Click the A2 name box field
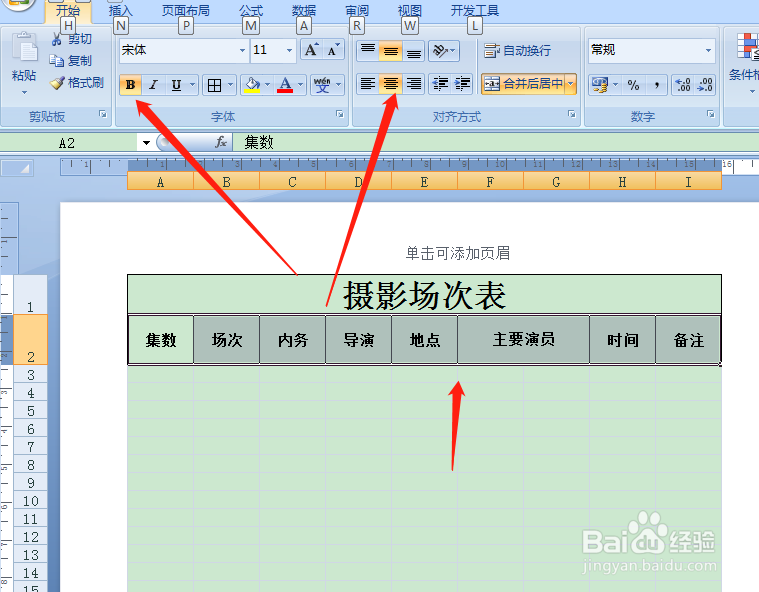Screen dimensions: 759x592 coord(68,143)
